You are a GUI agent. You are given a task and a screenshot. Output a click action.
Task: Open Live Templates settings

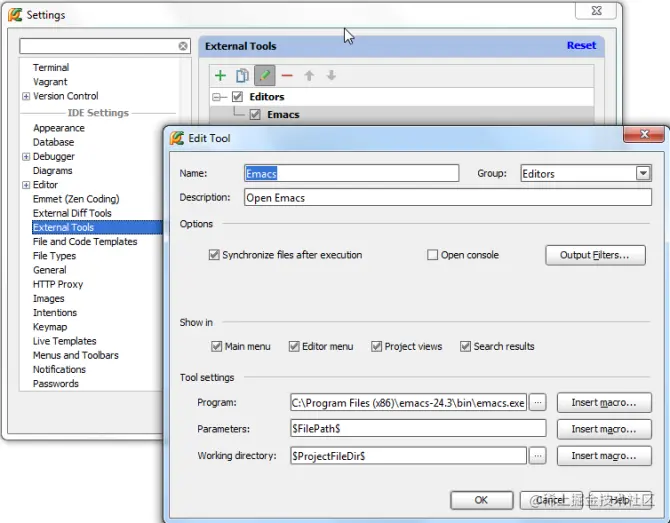point(65,341)
